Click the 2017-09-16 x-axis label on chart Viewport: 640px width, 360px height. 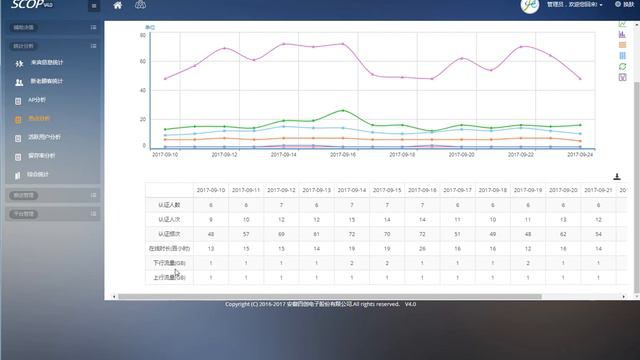click(x=343, y=155)
